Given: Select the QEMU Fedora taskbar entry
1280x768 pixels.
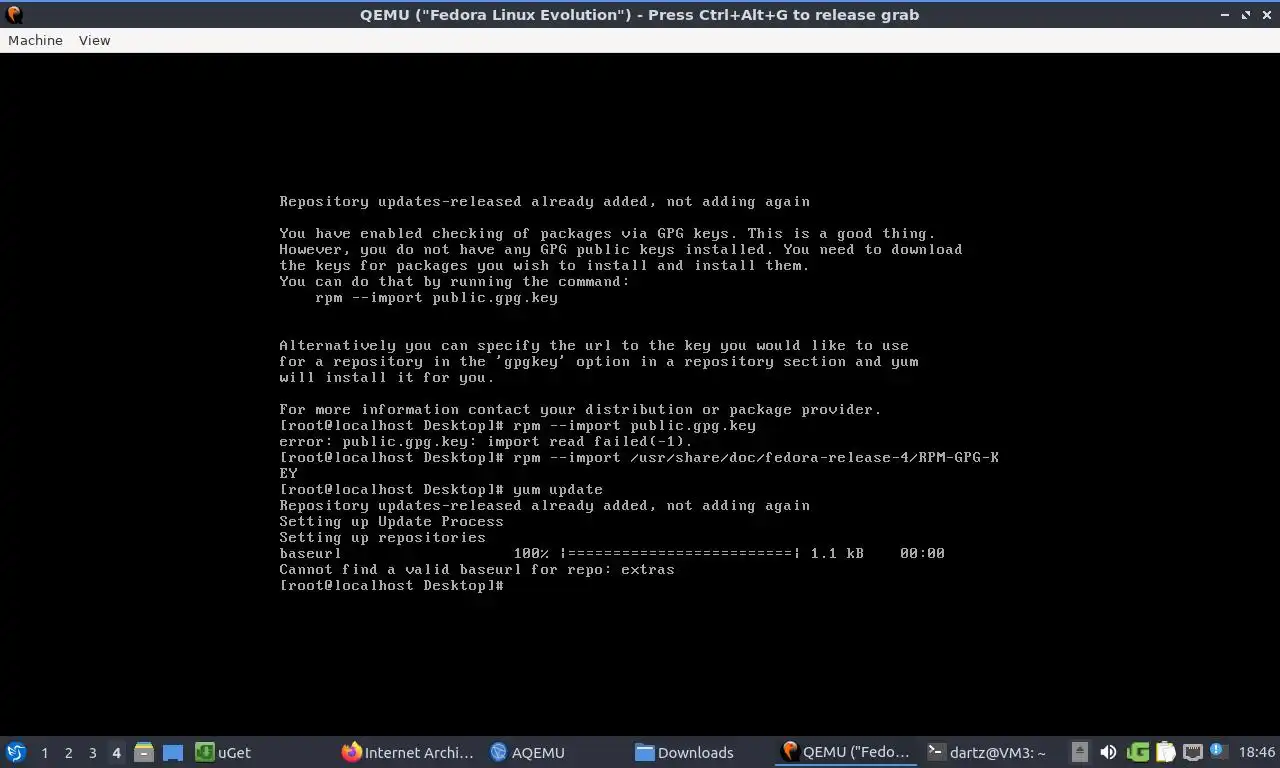Looking at the screenshot, I should pos(846,752).
